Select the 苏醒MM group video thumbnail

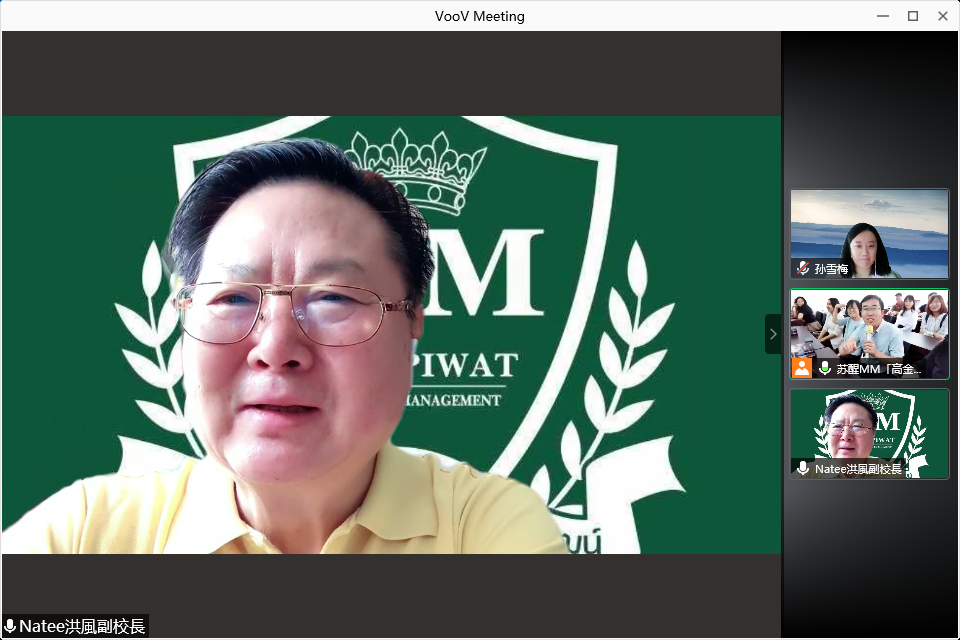coord(869,334)
